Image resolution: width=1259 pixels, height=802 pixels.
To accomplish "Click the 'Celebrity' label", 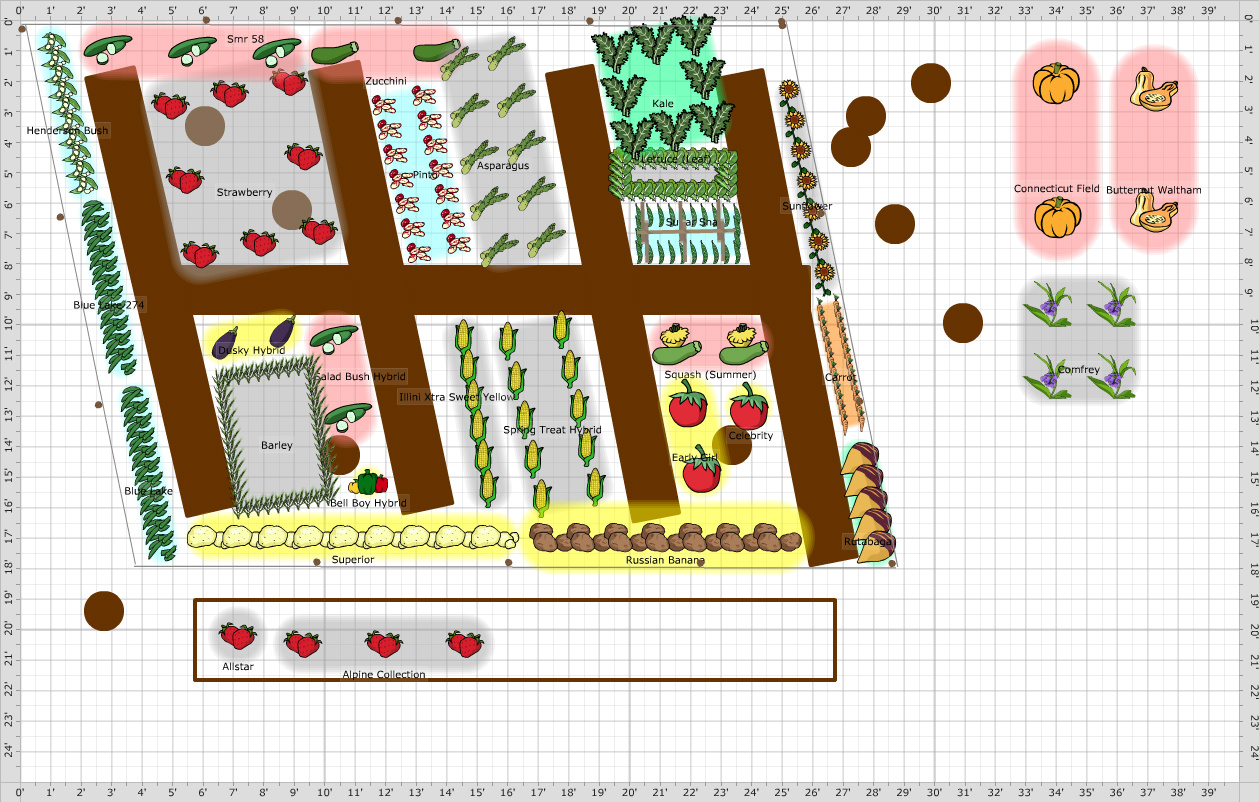I will click(x=750, y=435).
